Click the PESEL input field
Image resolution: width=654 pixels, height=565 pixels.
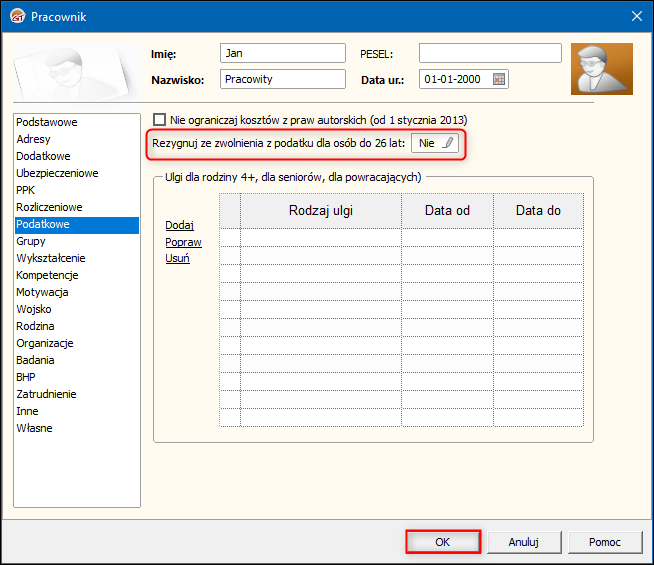[490, 53]
